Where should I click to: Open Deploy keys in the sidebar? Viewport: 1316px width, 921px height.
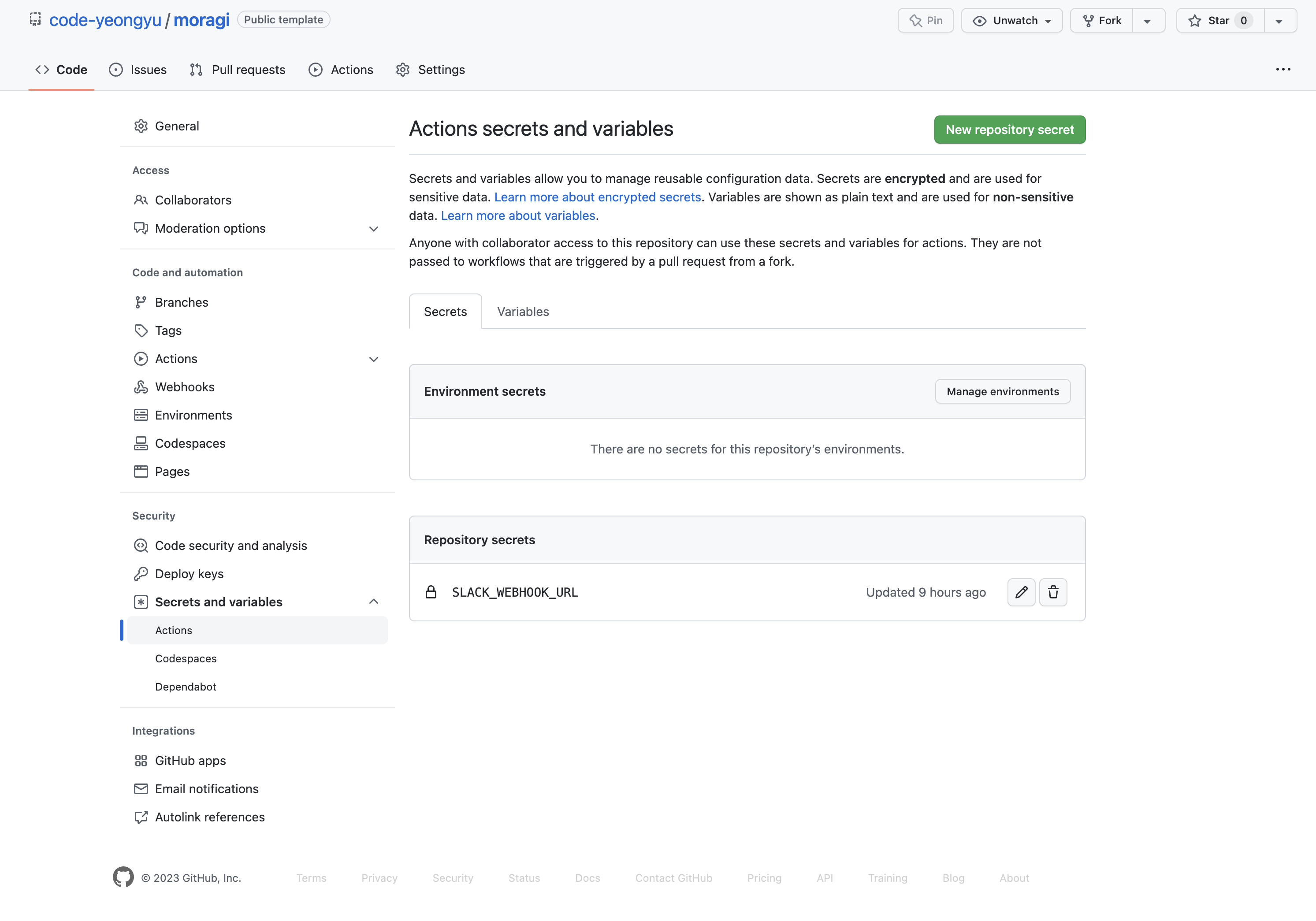tap(189, 574)
